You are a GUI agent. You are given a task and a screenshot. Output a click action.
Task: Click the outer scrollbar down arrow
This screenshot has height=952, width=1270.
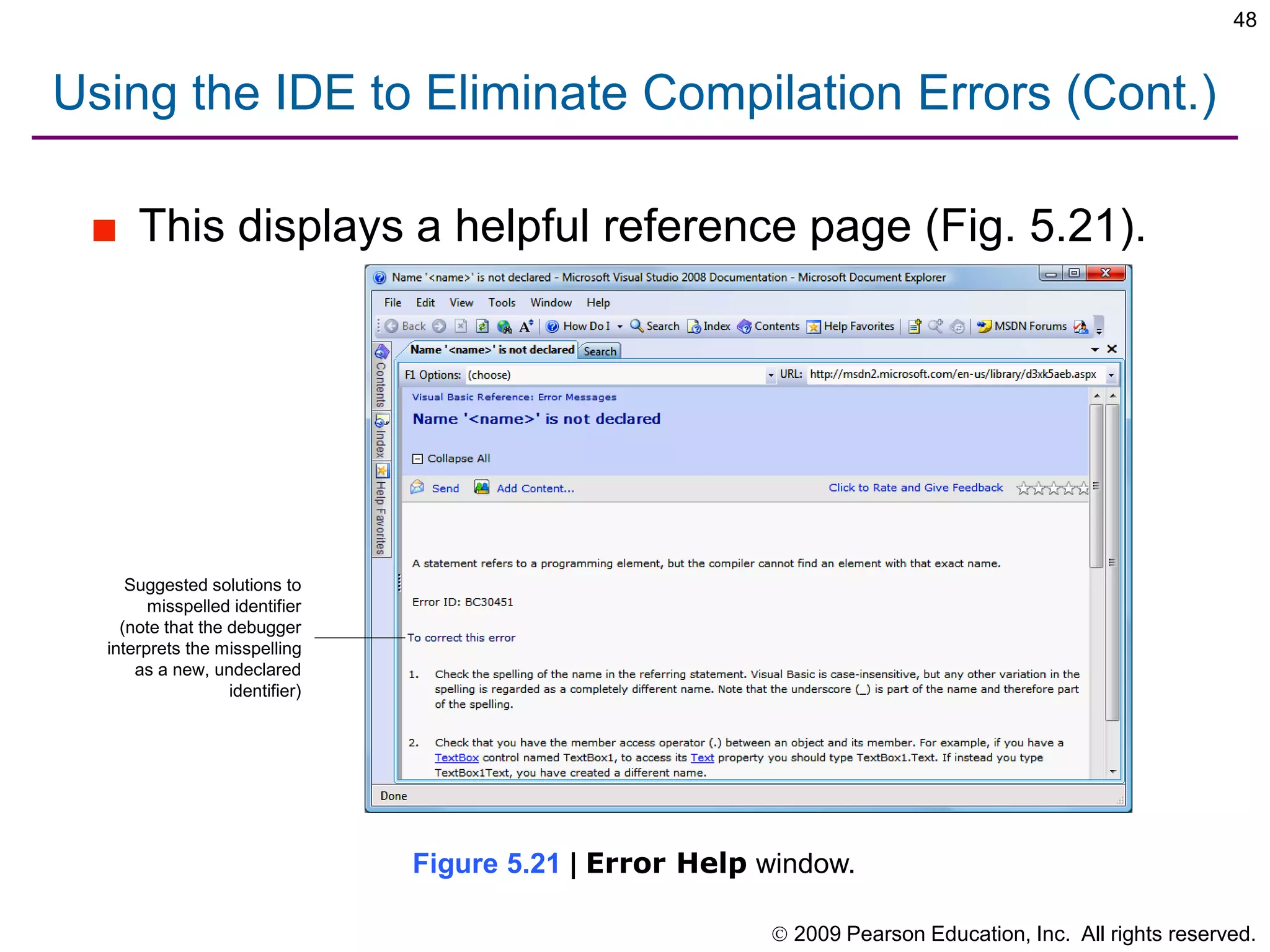click(x=1112, y=772)
